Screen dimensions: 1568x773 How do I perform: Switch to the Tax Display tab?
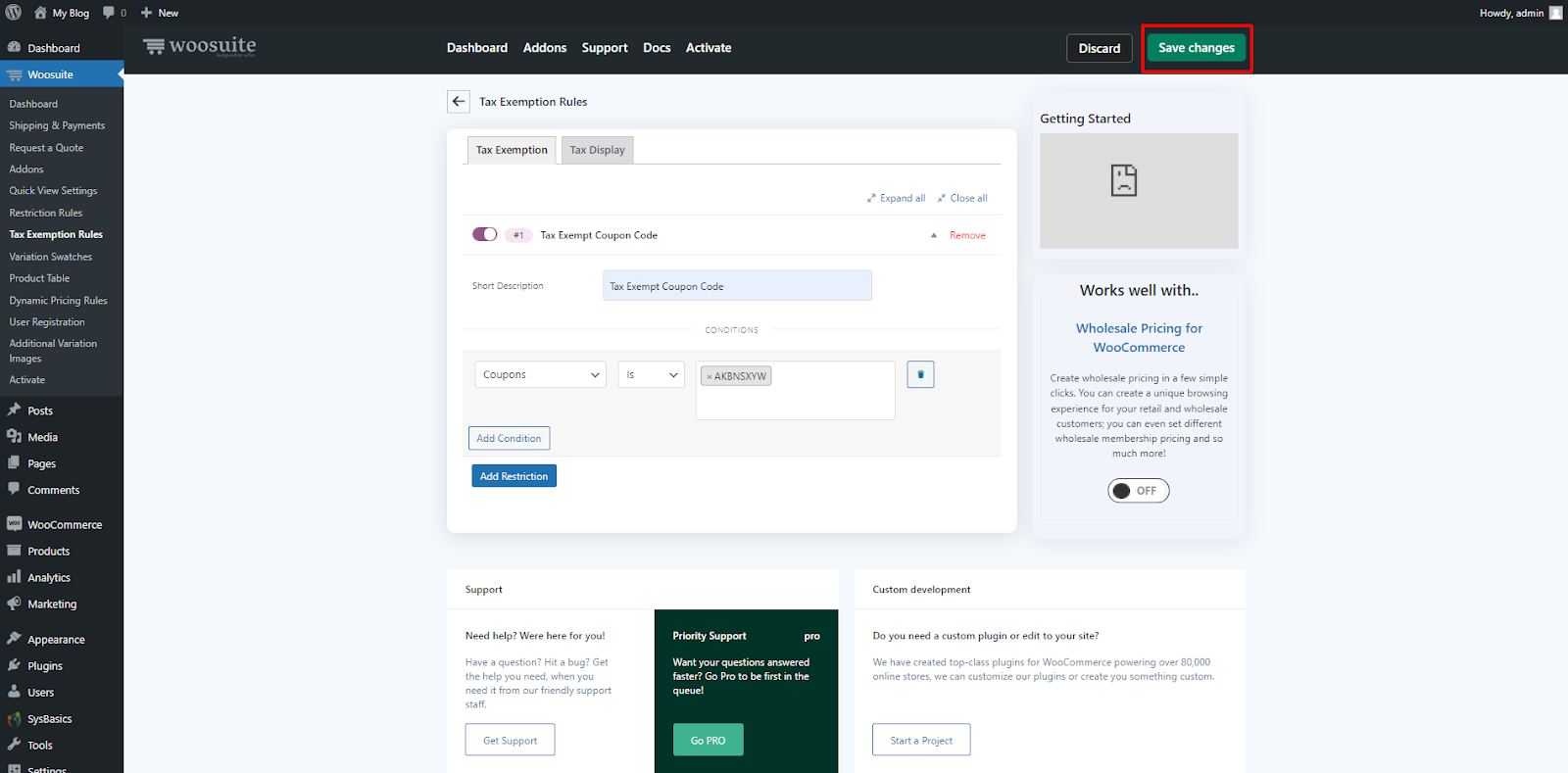click(597, 150)
